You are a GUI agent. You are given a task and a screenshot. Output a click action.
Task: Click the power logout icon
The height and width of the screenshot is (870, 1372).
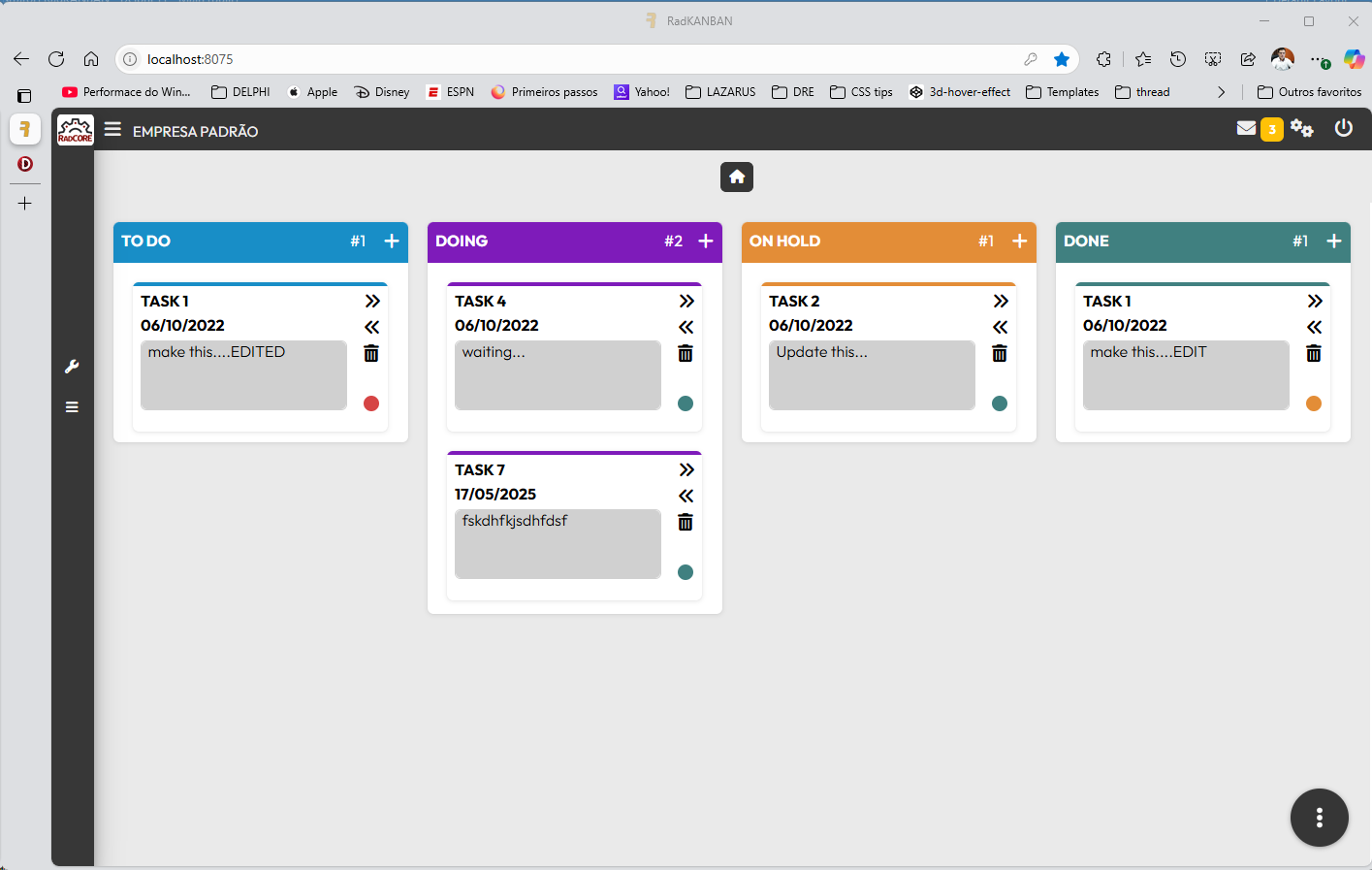coord(1343,128)
